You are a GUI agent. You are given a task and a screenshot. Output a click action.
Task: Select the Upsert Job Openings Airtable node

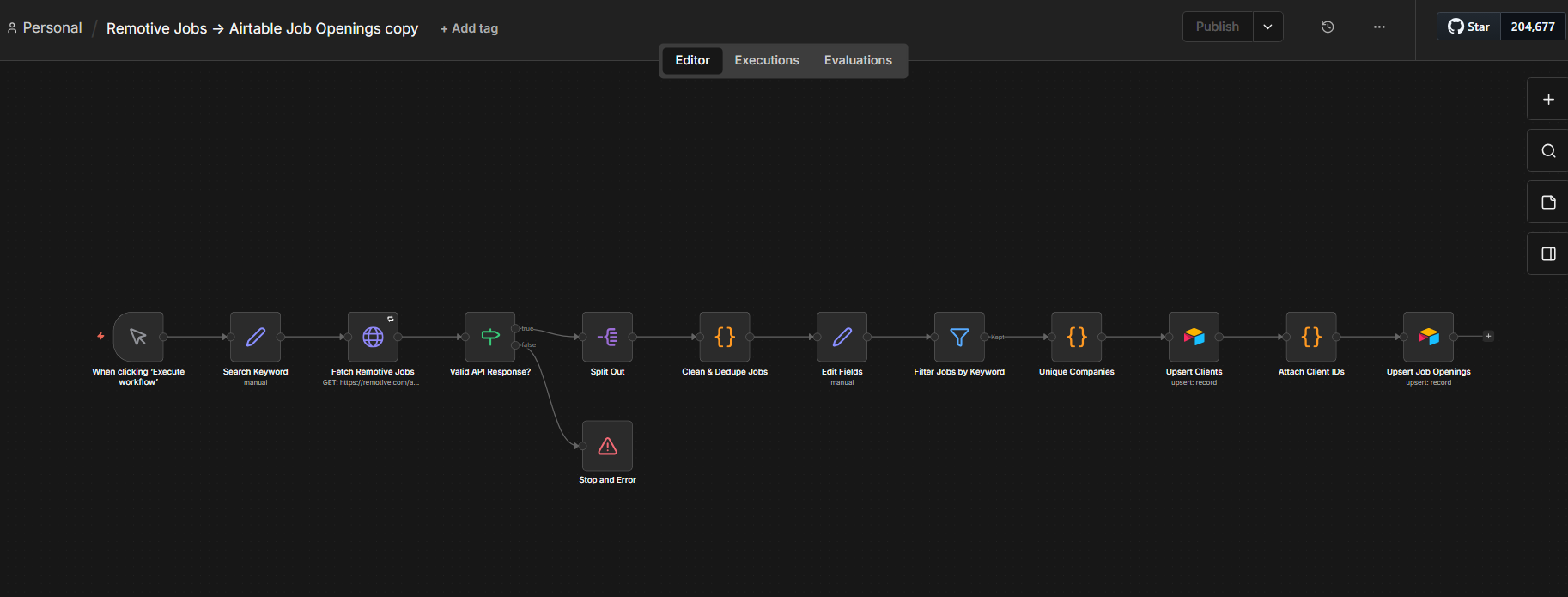tap(1429, 337)
